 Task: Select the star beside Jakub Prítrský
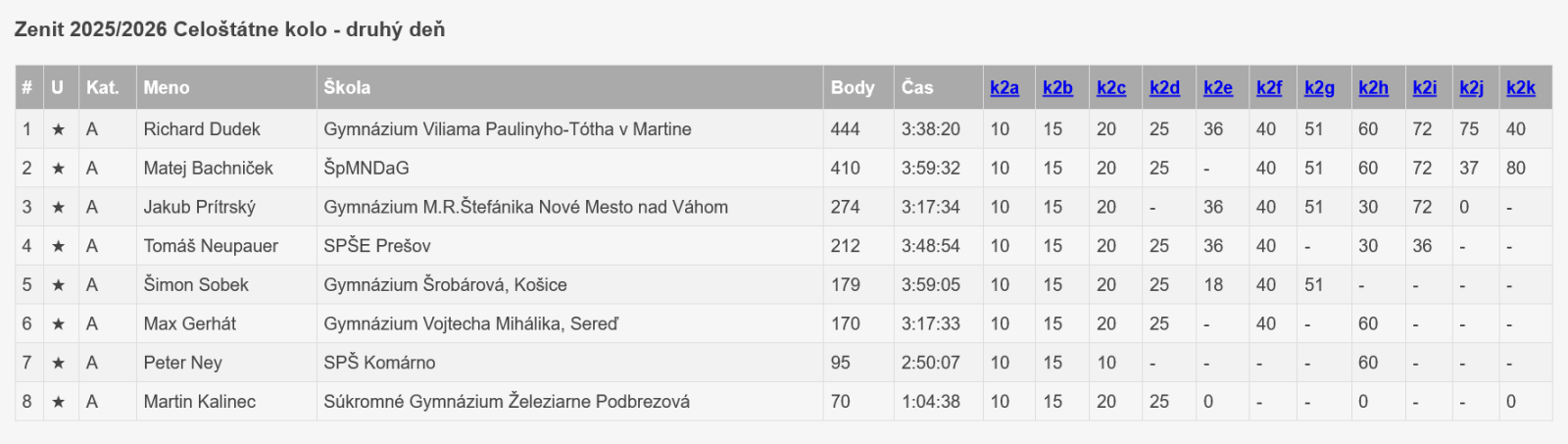58,208
